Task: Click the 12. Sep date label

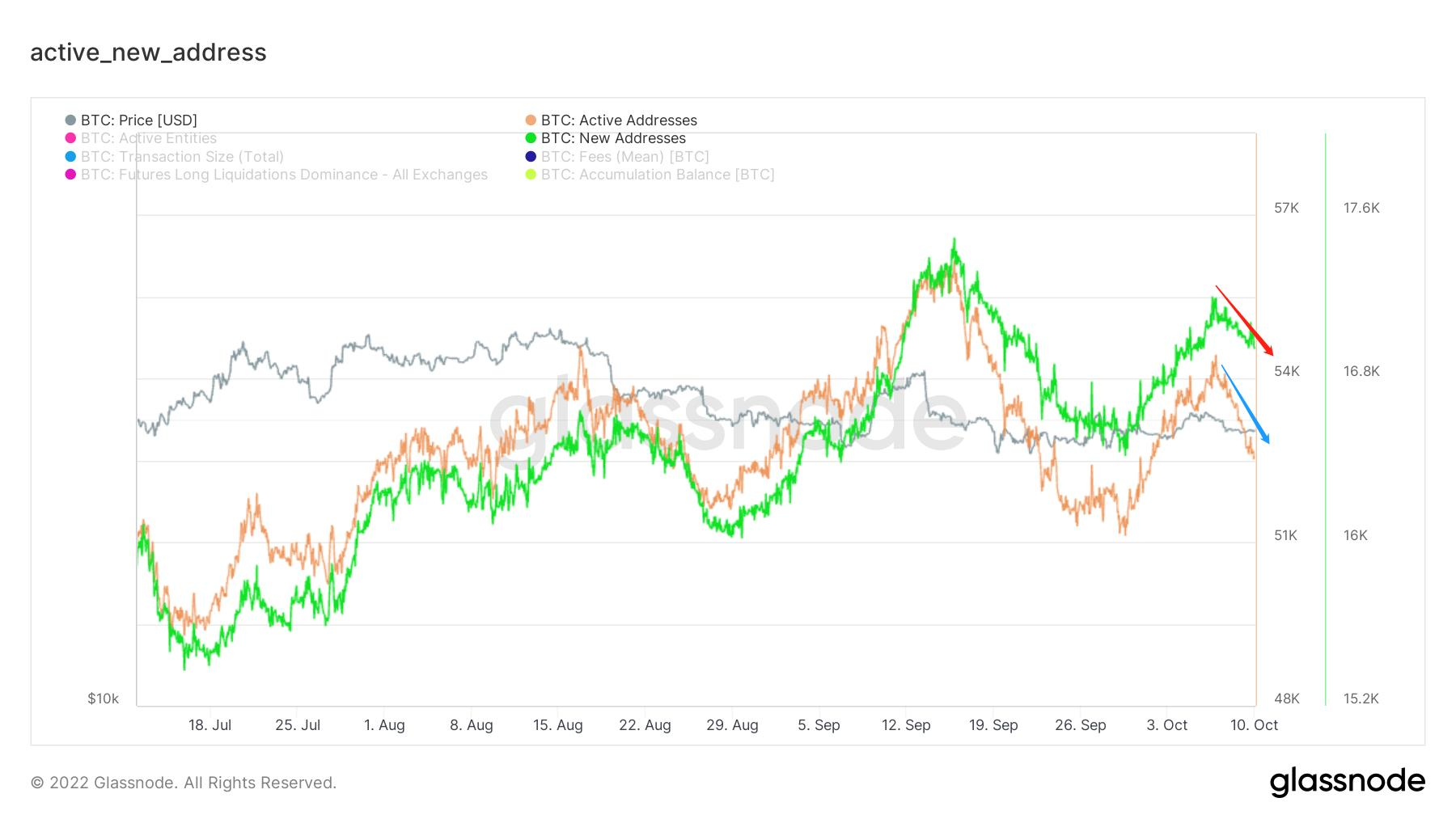Action: coord(906,725)
